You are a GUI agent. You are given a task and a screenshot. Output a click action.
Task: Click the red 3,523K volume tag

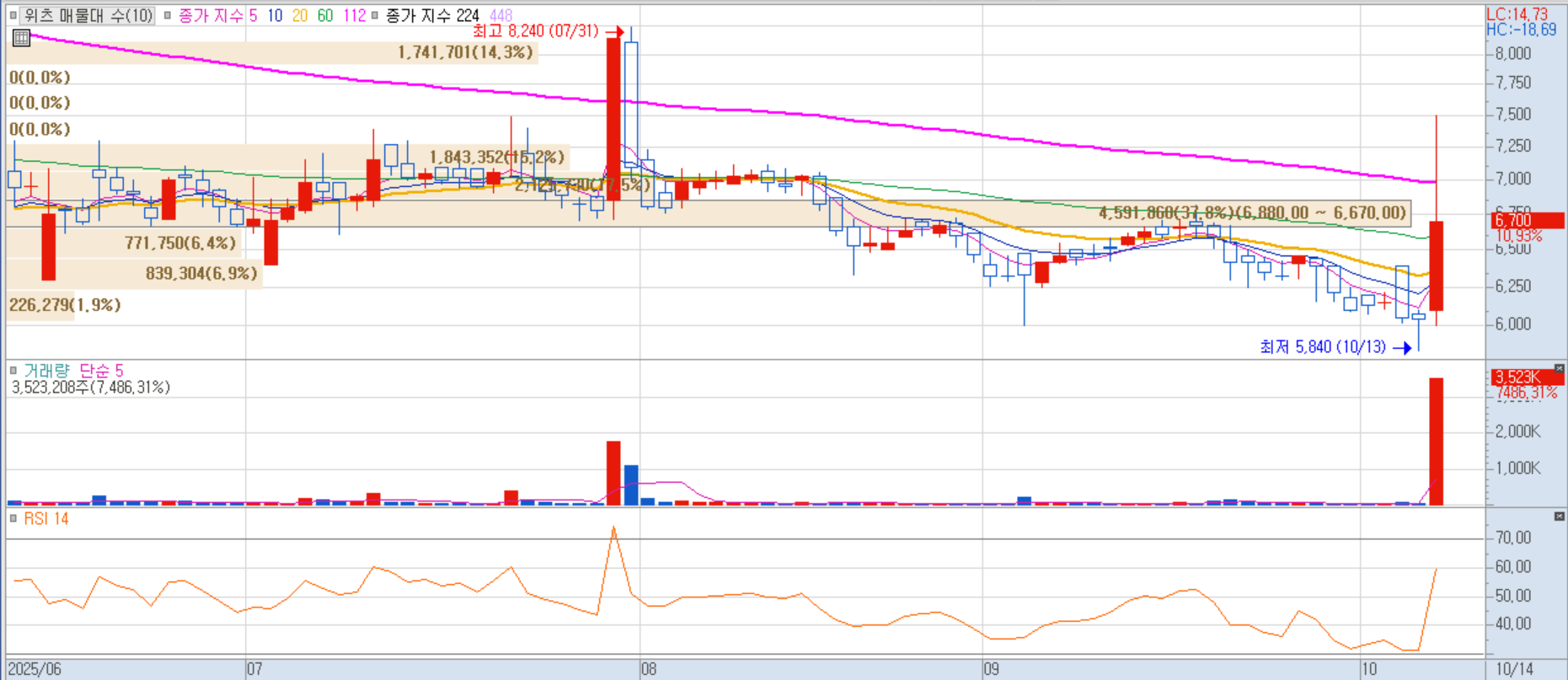(1527, 377)
